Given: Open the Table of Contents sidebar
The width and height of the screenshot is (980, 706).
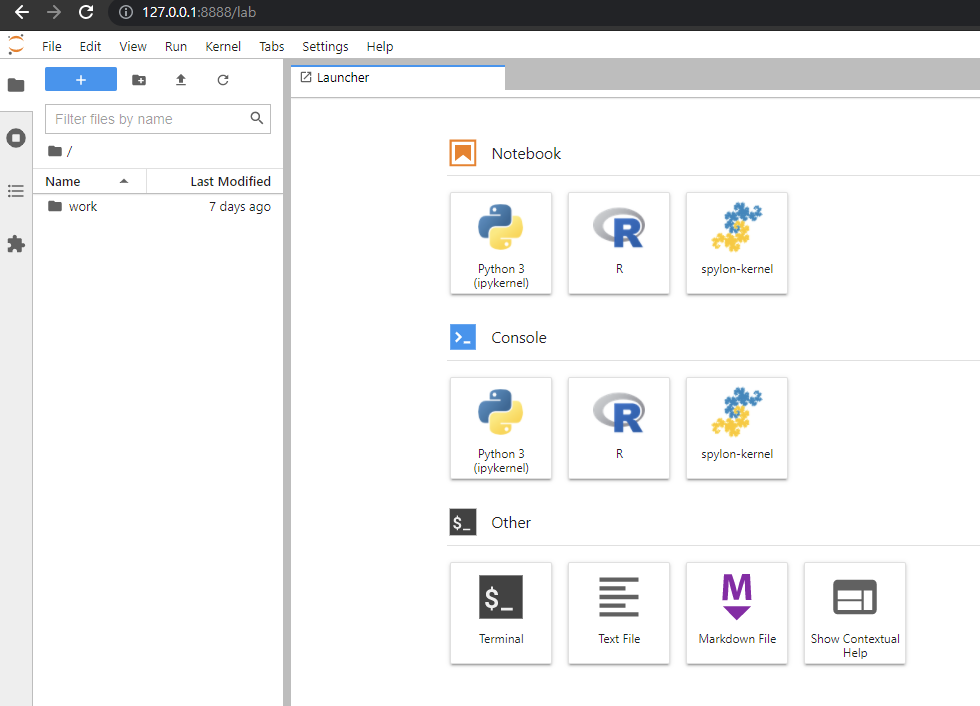Looking at the screenshot, I should pos(16,191).
